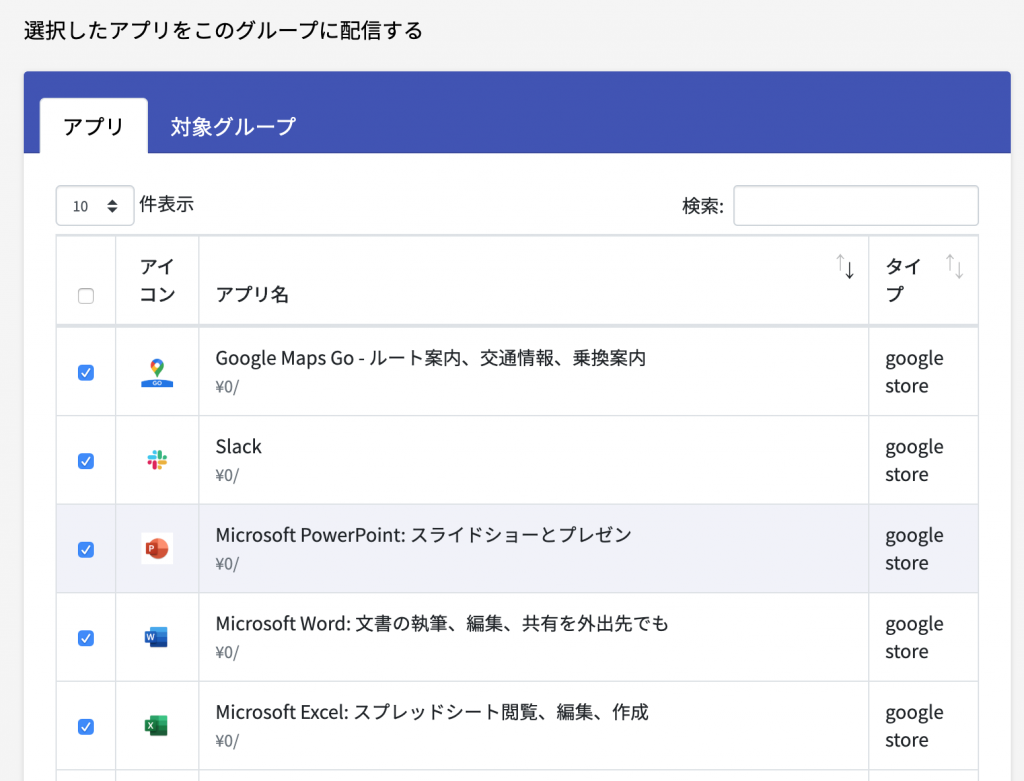Click google store in Google Maps row
The height and width of the screenshot is (781, 1024).
(914, 372)
